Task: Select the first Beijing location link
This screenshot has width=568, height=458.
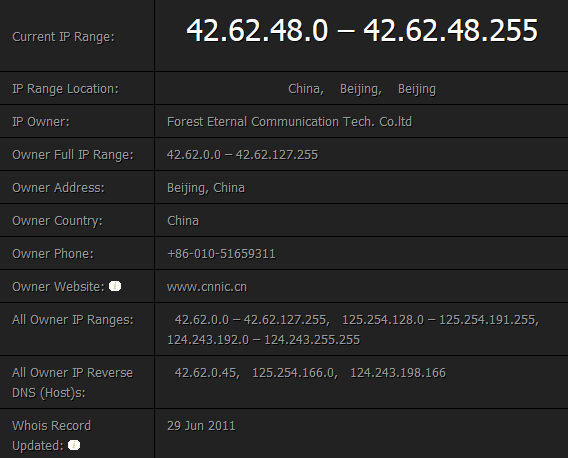Action: [x=361, y=89]
